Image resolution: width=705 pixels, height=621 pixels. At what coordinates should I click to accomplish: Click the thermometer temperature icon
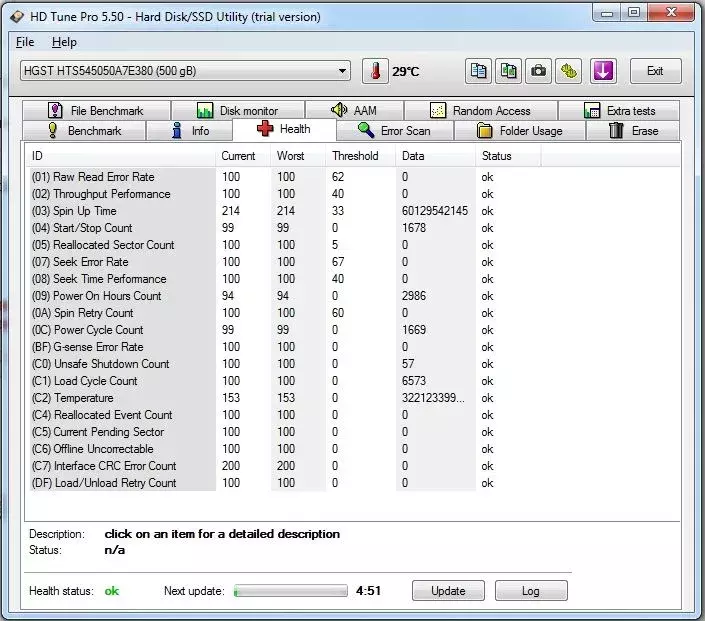click(x=375, y=71)
